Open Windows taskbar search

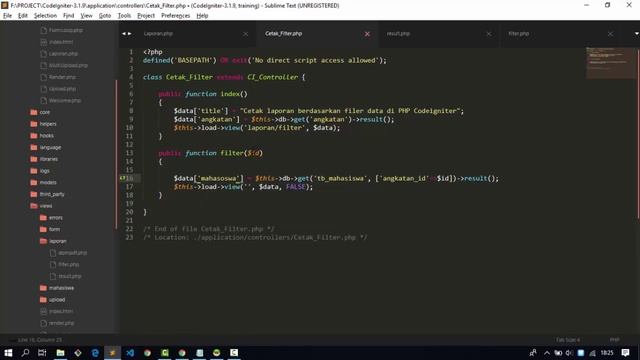tap(25, 353)
